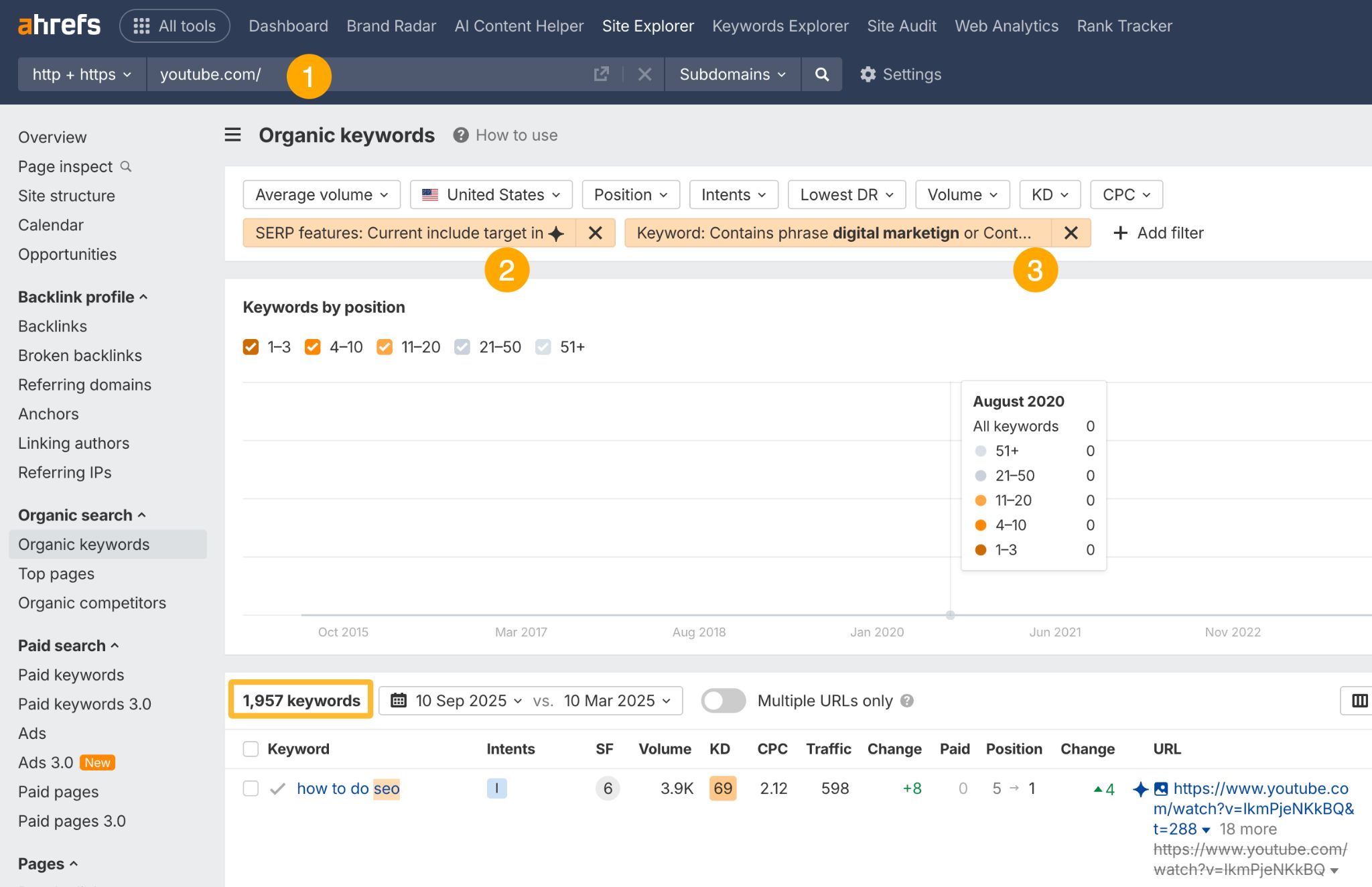Image resolution: width=1372 pixels, height=887 pixels.
Task: Open the hamburger menu beside Organic keywords
Action: [x=232, y=135]
